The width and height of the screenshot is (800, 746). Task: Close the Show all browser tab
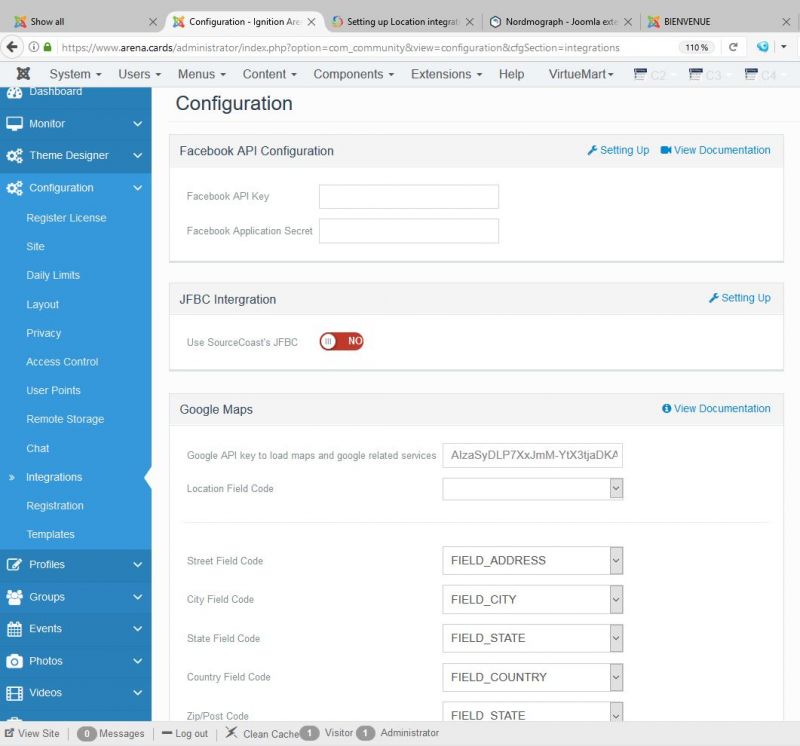point(153,21)
